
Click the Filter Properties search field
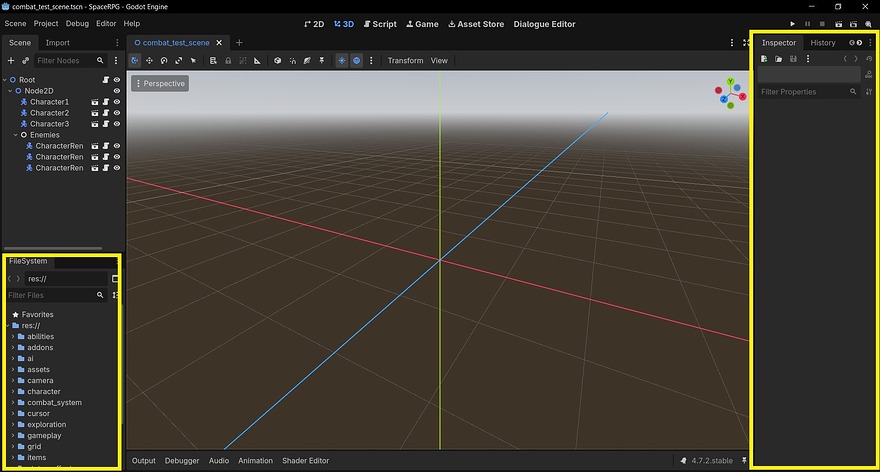[x=809, y=91]
